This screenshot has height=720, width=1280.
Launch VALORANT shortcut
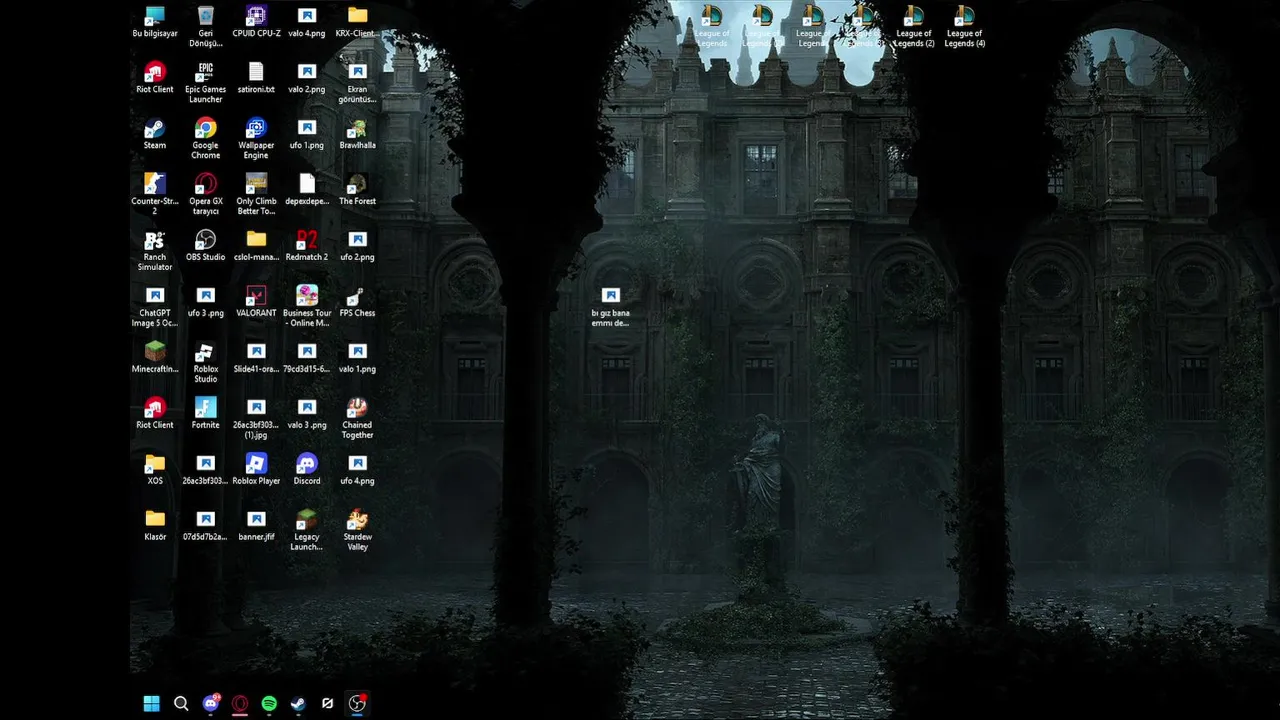coord(256,302)
